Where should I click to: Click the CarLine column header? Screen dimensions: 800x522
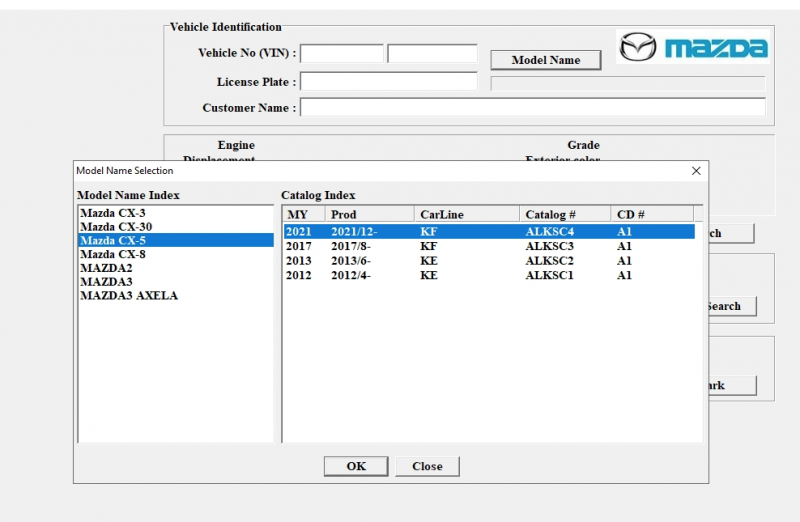[x=467, y=214]
